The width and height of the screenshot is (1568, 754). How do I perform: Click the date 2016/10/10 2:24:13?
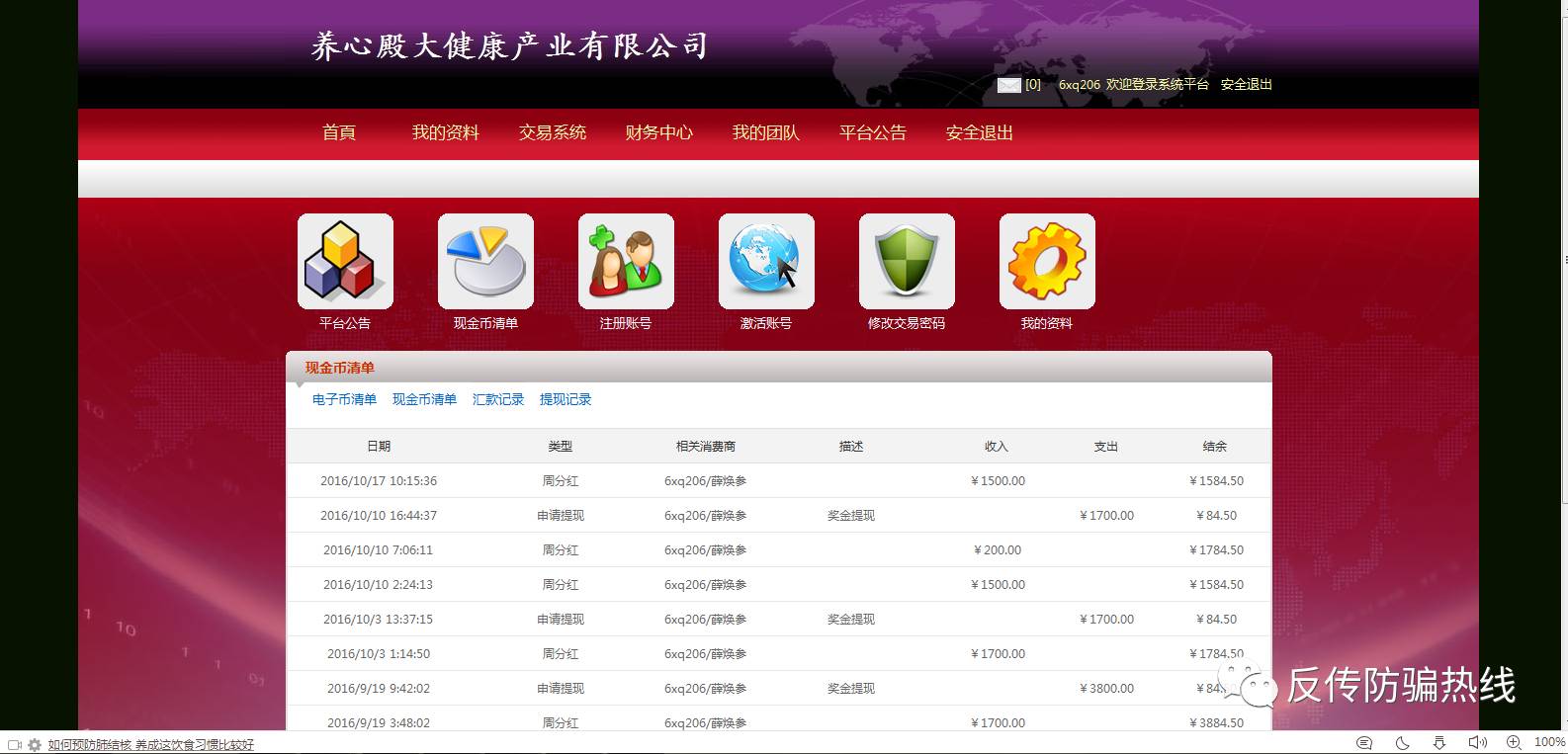pyautogui.click(x=379, y=585)
